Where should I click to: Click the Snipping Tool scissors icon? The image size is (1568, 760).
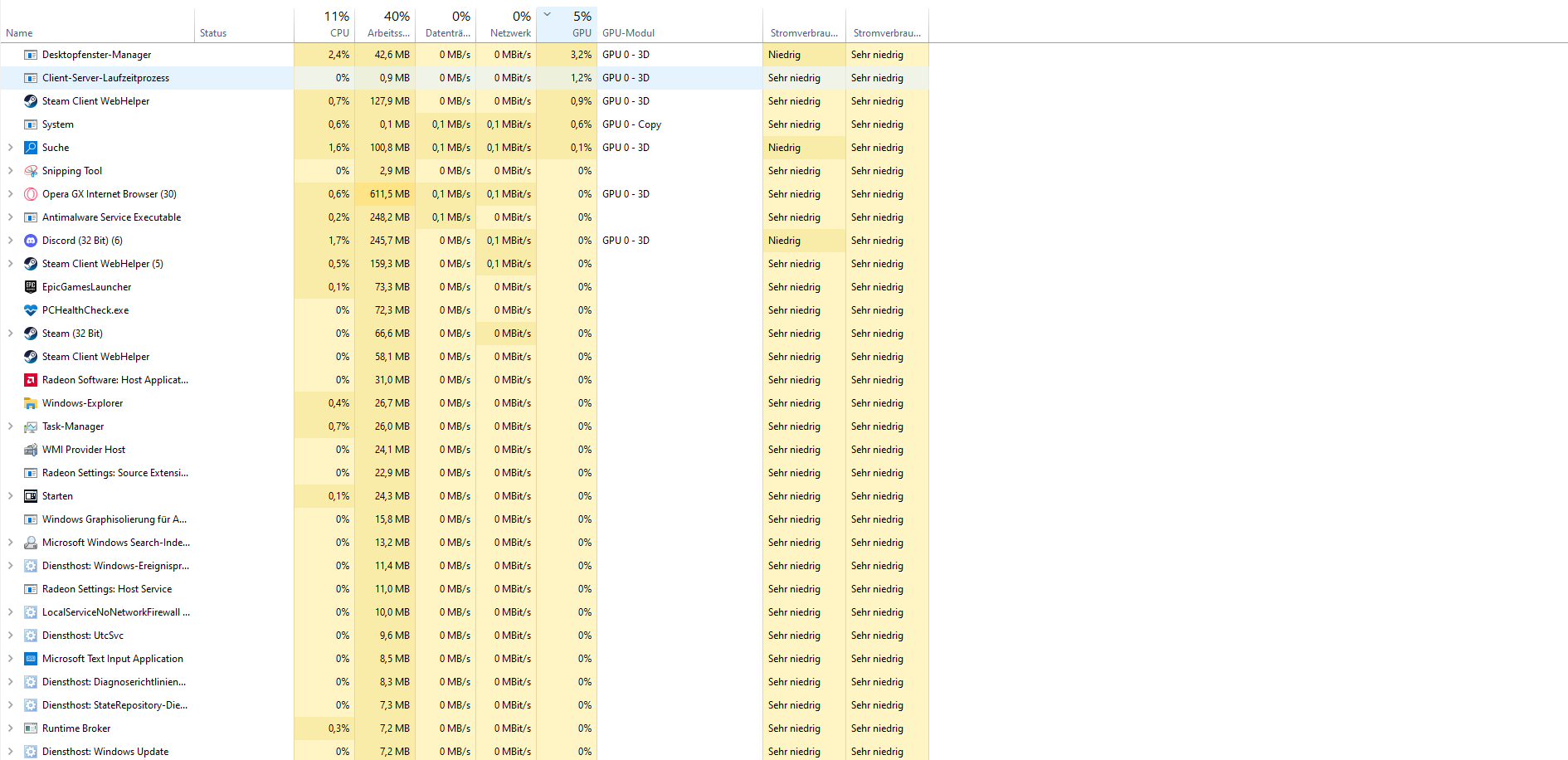click(x=31, y=171)
